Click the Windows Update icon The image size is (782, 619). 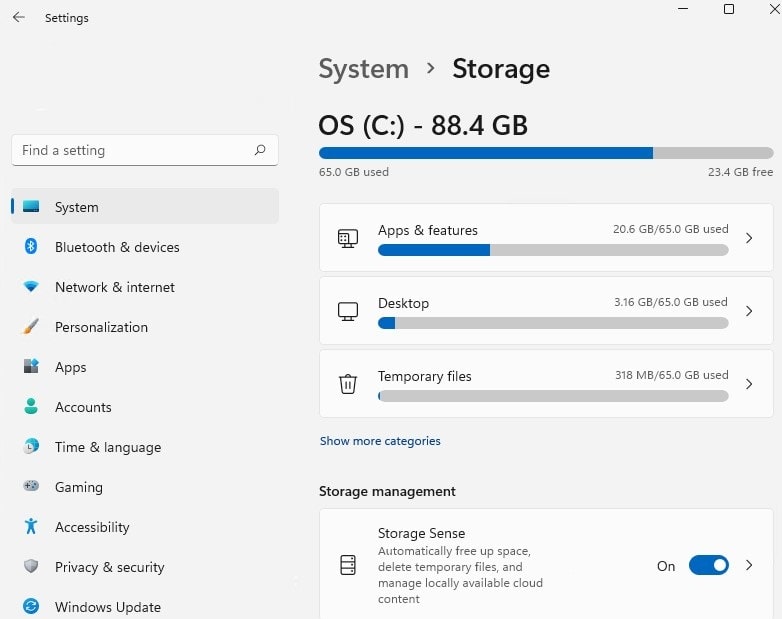[31, 607]
